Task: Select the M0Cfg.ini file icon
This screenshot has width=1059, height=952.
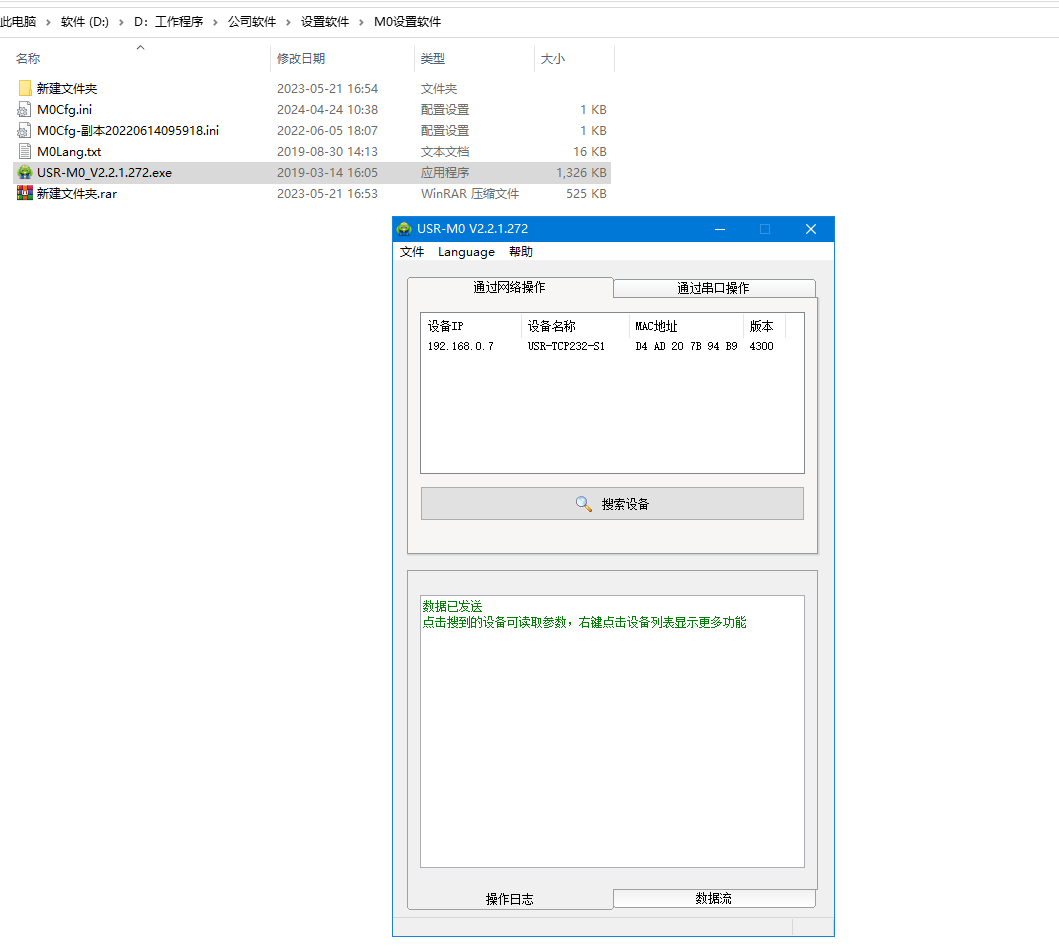Action: 25,109
